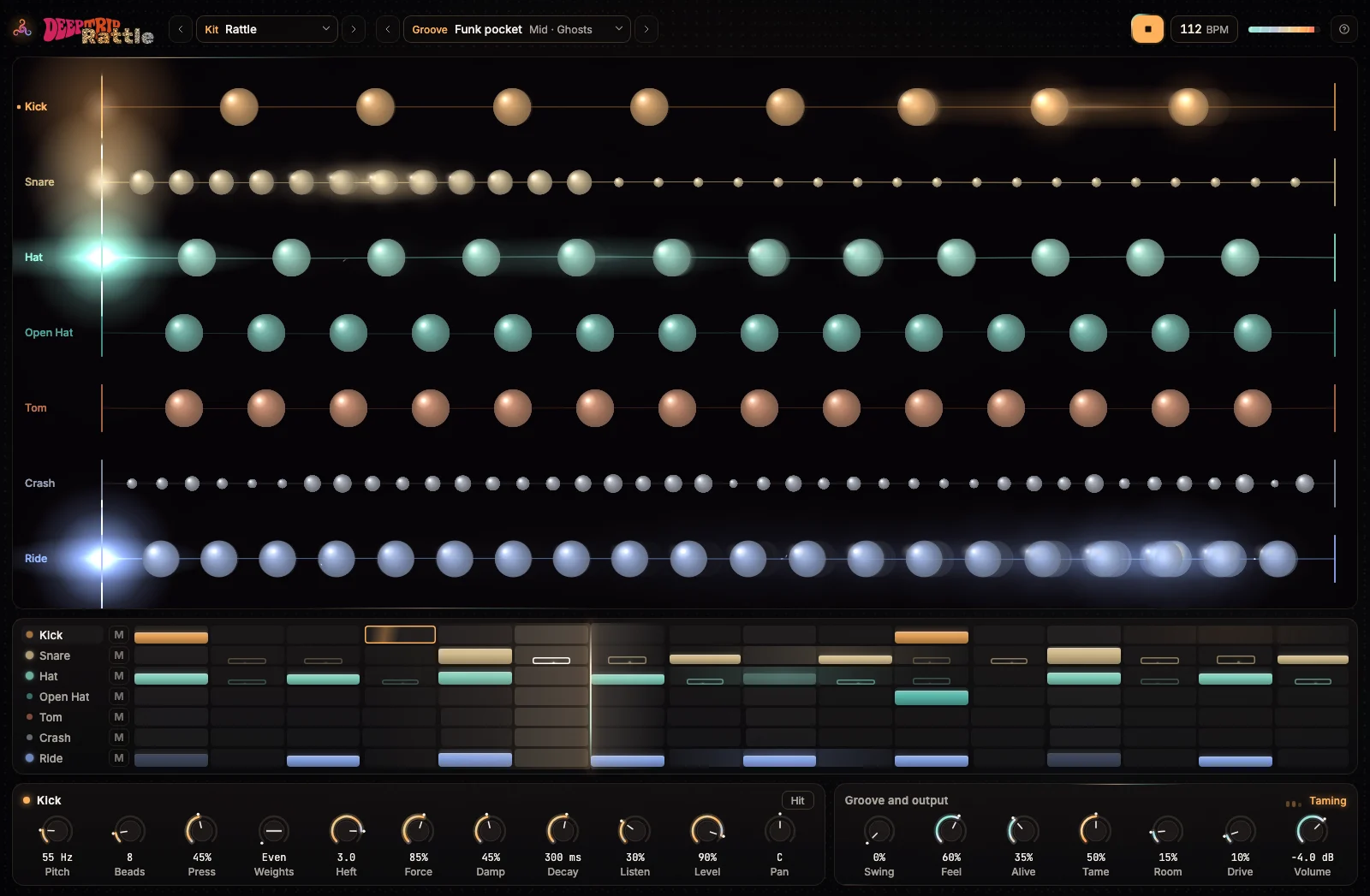Toggle the first Ride step in sequencer
The width and height of the screenshot is (1370, 896).
(x=171, y=759)
